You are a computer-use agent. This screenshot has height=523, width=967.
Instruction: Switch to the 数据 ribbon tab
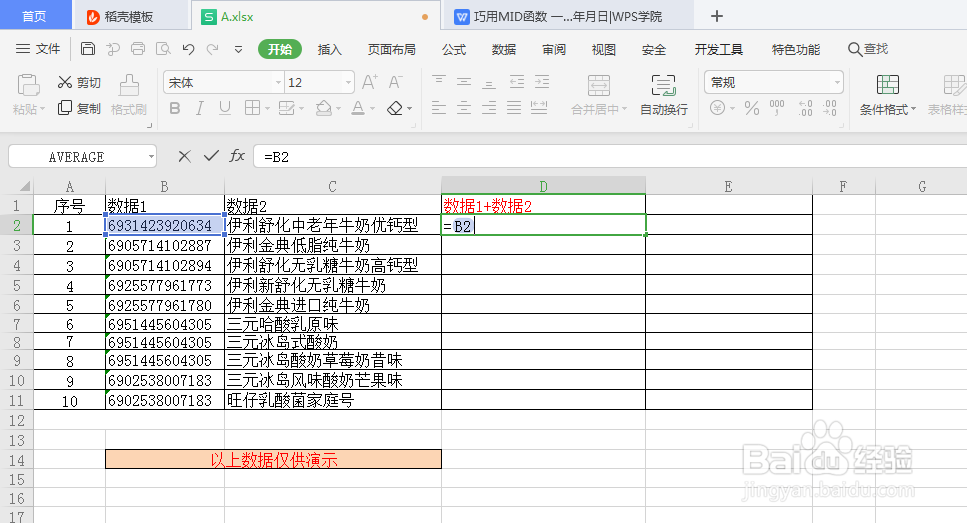pyautogui.click(x=504, y=49)
